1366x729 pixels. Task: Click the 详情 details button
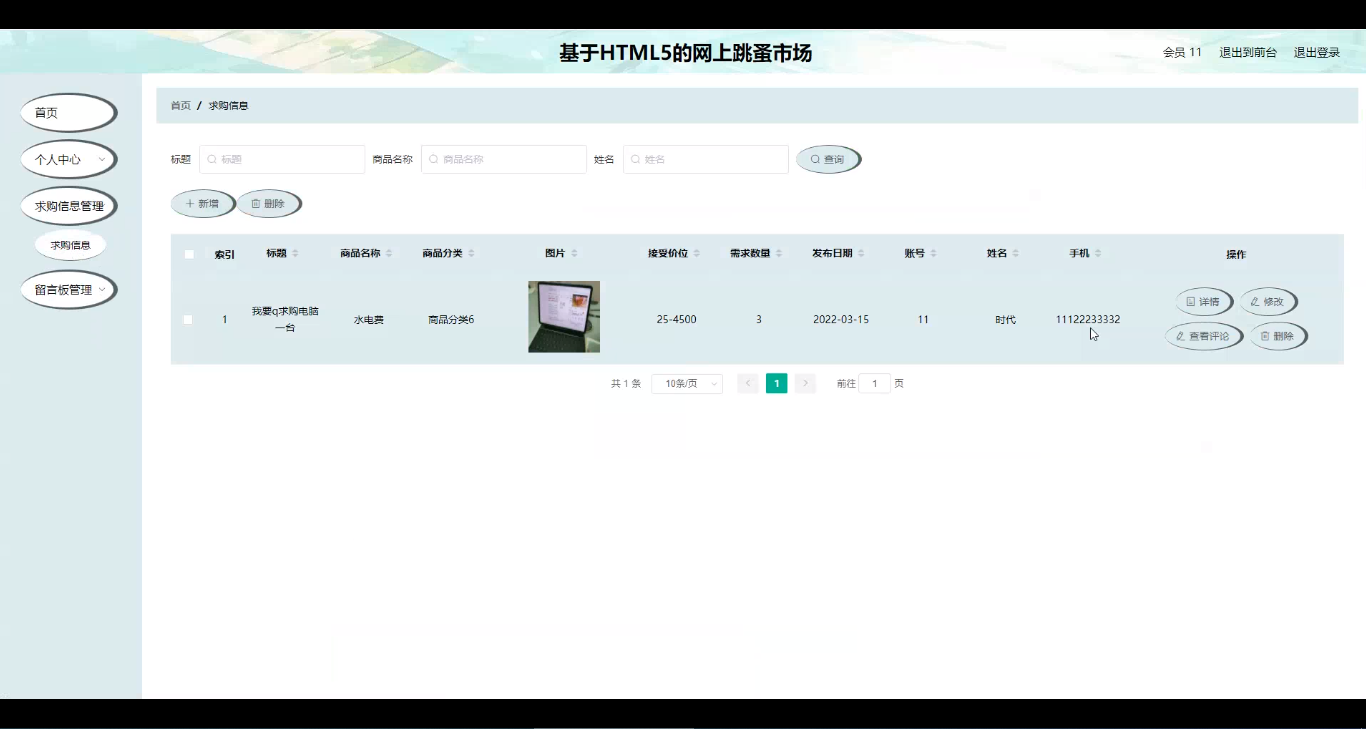click(1204, 301)
